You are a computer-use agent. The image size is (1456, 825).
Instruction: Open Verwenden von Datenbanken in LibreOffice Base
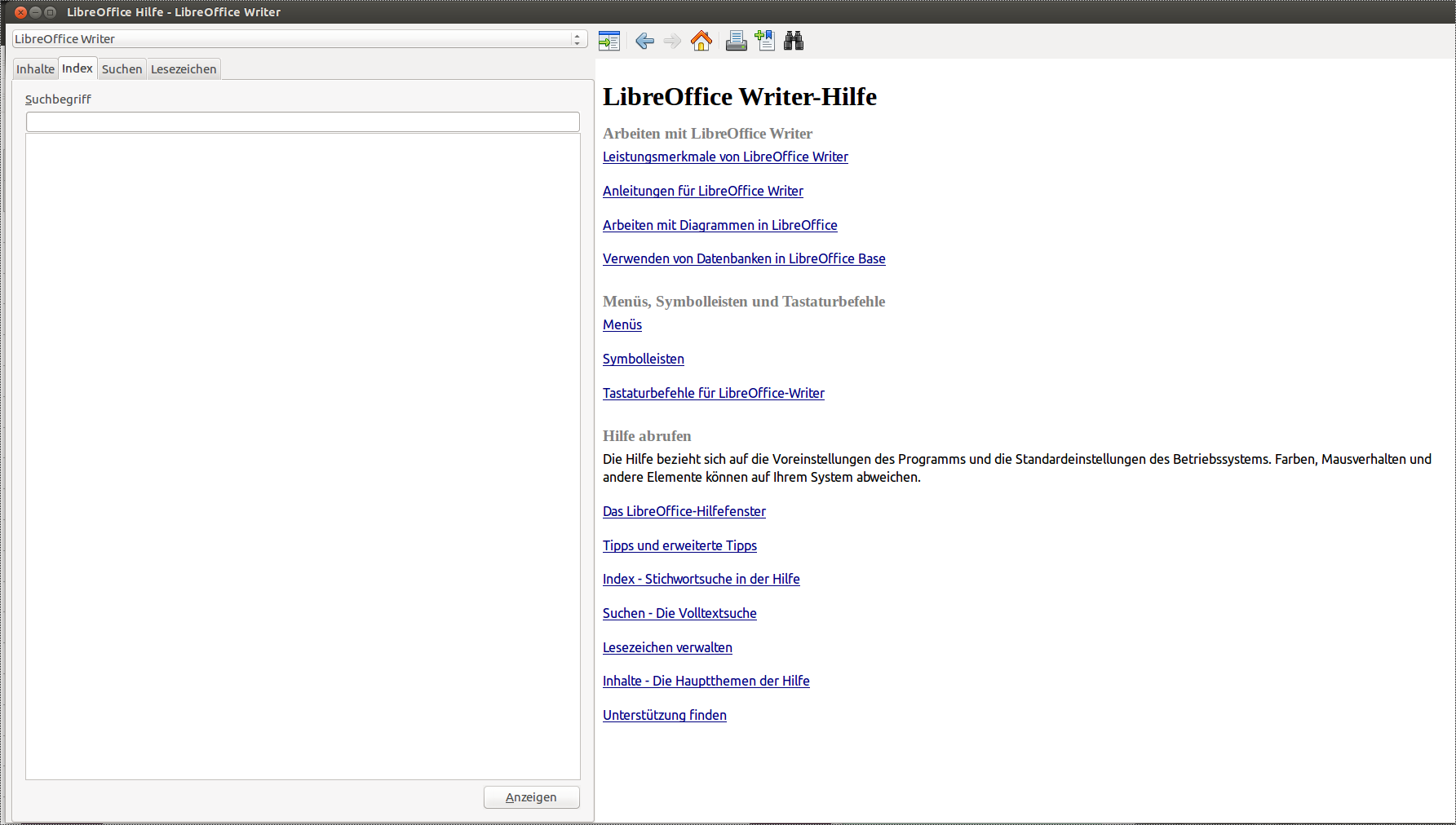pos(744,258)
